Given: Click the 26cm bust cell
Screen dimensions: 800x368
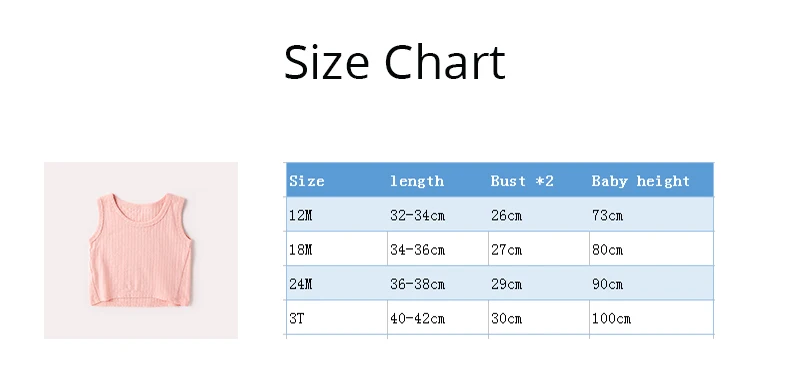Looking at the screenshot, I should pos(539,214).
